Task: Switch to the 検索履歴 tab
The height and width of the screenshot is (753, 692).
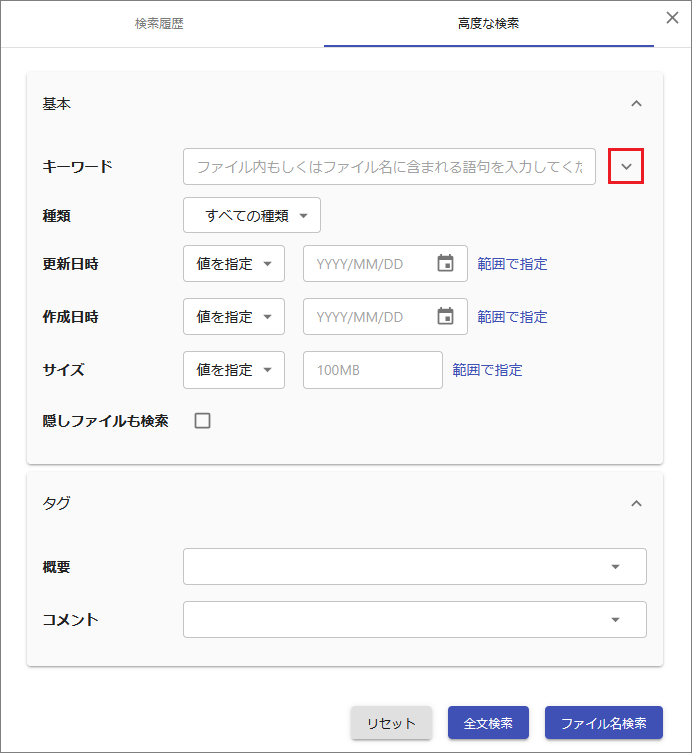Action: pos(160,23)
